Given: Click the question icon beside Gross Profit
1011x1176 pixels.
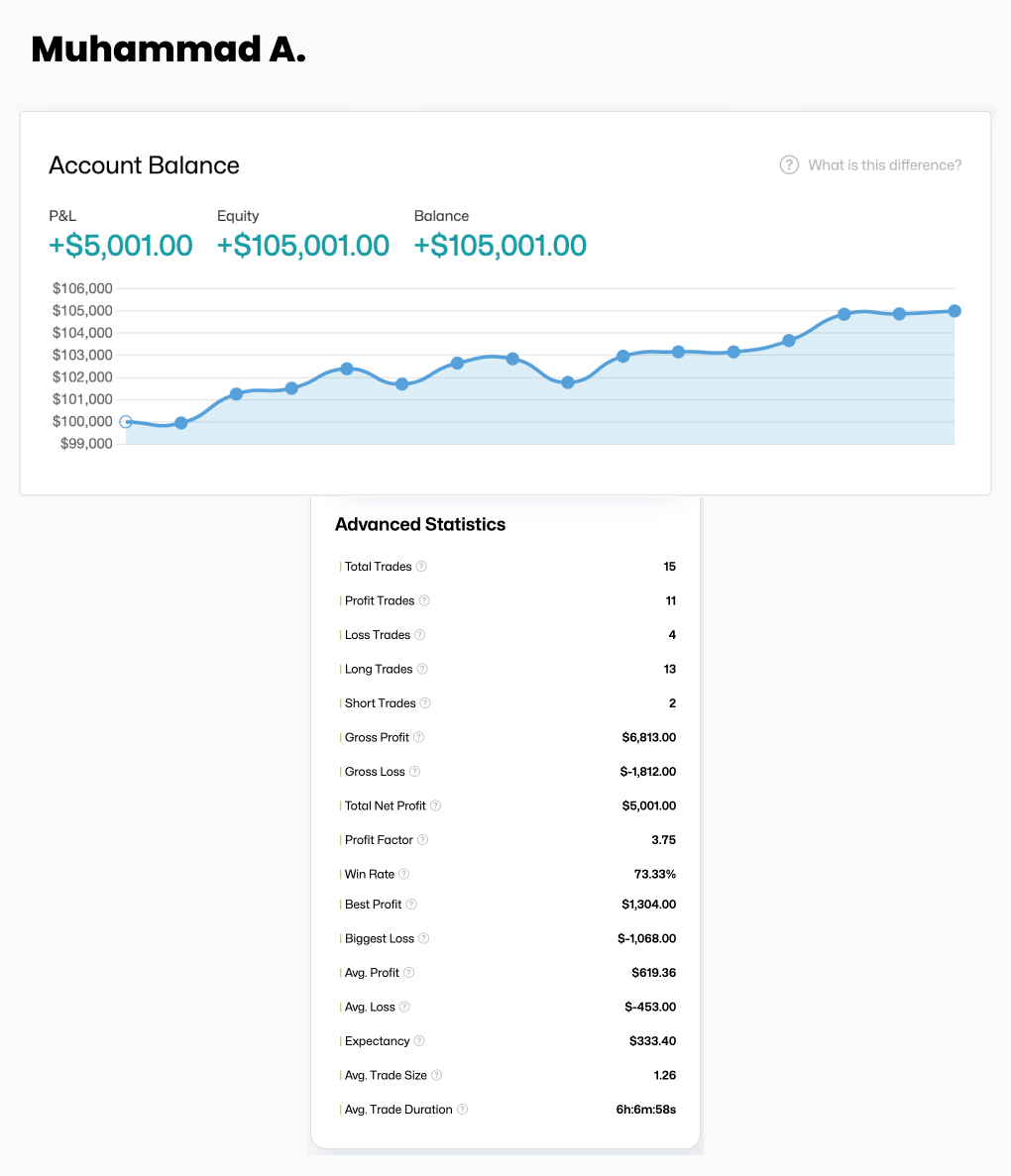Looking at the screenshot, I should (418, 737).
